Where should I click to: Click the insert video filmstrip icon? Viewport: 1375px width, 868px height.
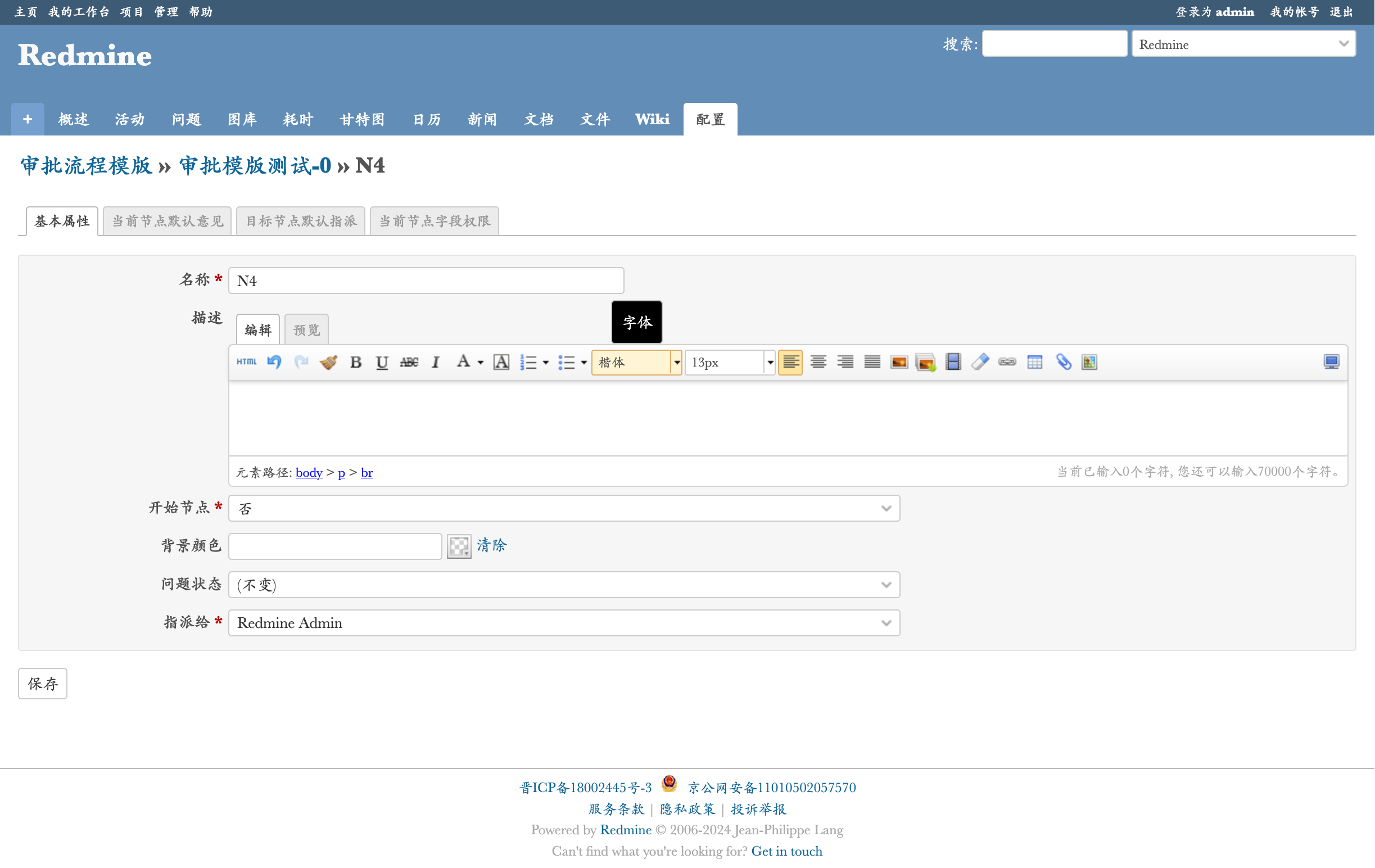pyautogui.click(x=953, y=362)
